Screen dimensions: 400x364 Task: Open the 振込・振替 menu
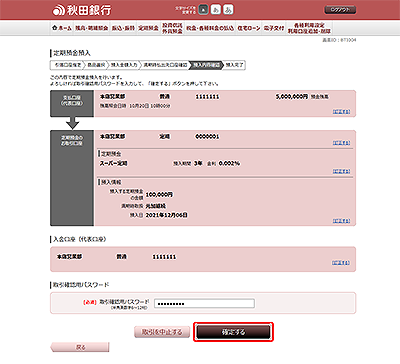pos(123,28)
